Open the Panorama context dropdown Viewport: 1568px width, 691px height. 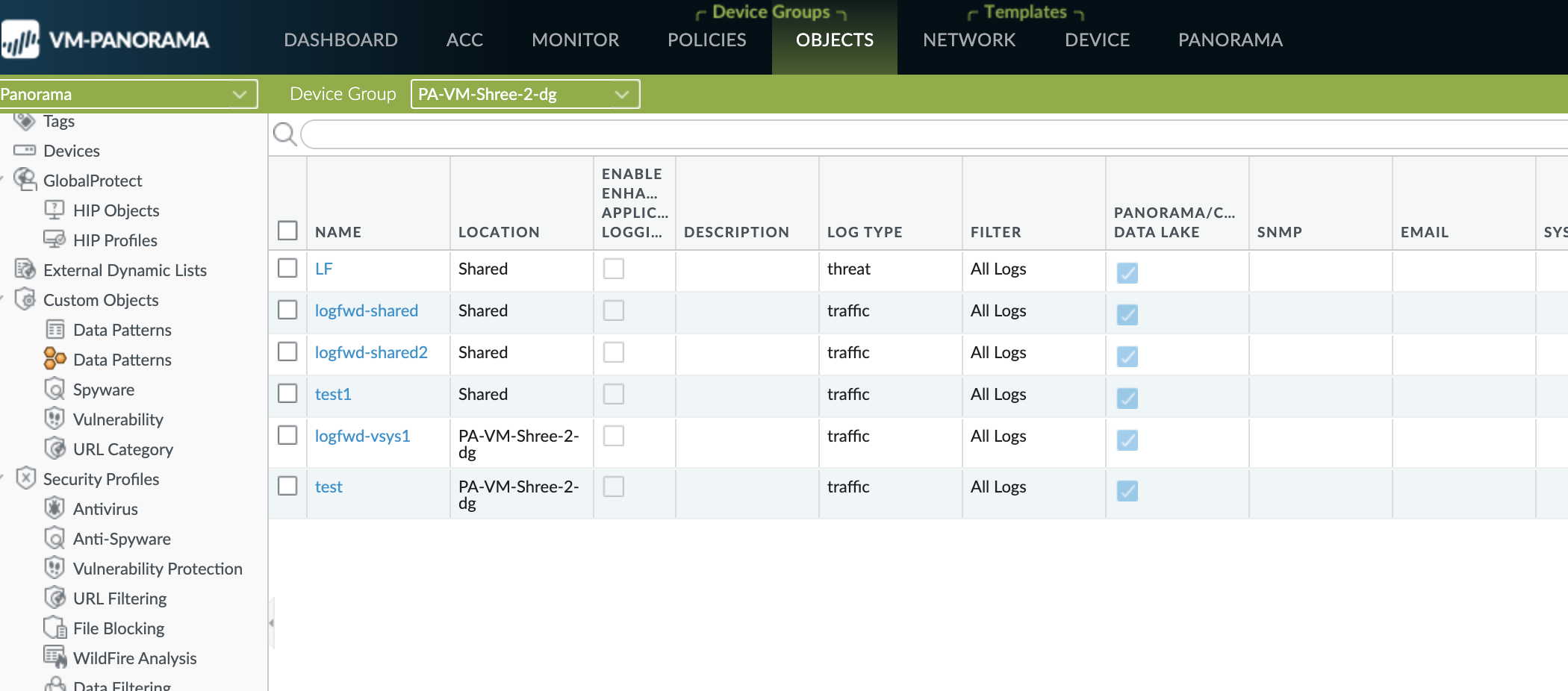[x=128, y=94]
